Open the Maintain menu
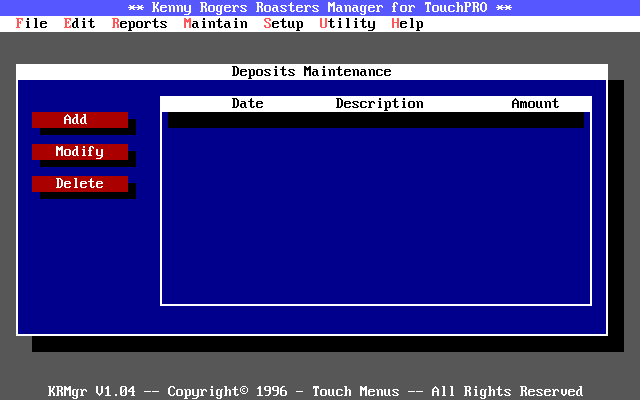Viewport: 640px width, 400px height. [215, 24]
